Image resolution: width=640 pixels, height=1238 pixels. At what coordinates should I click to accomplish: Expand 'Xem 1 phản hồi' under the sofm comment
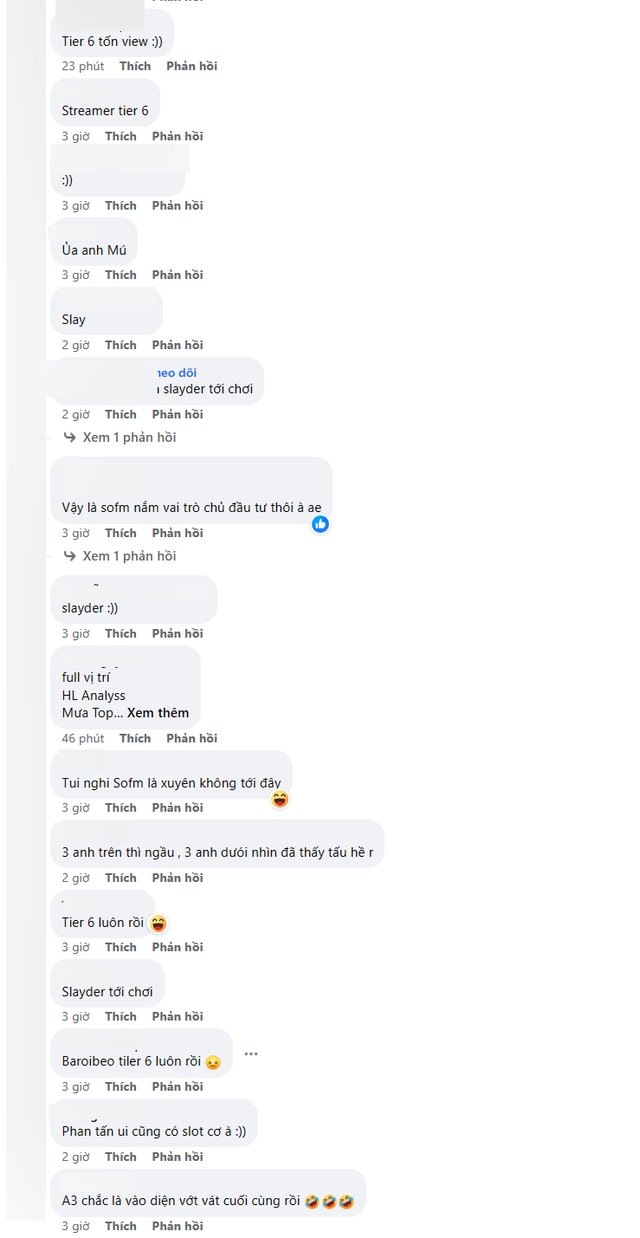click(x=129, y=556)
